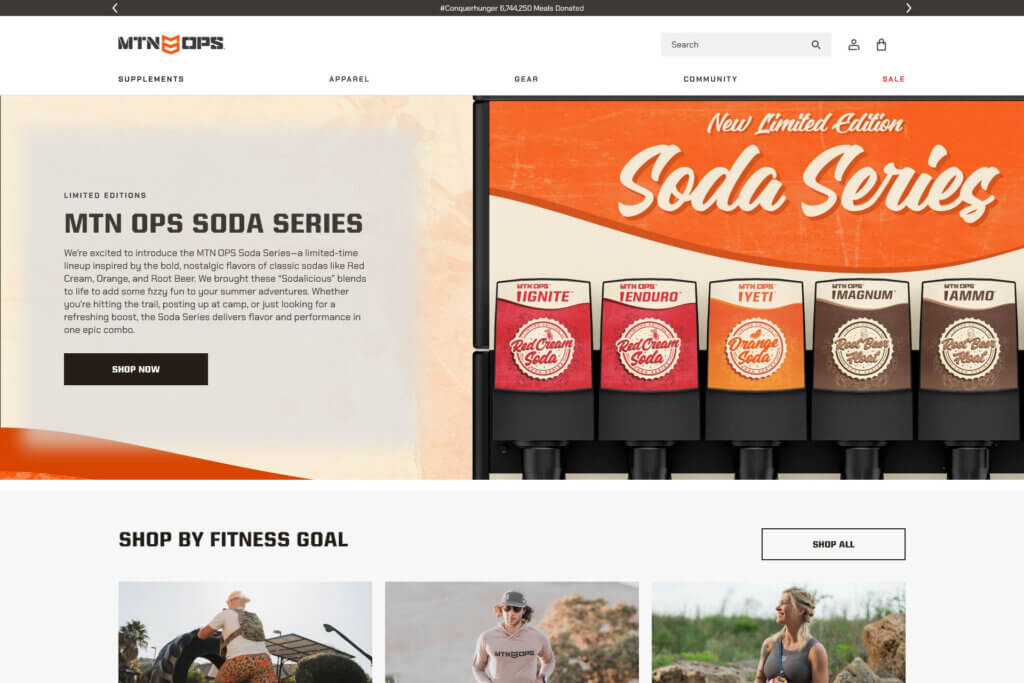Open the Community menu
The height and width of the screenshot is (683, 1024).
pyautogui.click(x=711, y=79)
